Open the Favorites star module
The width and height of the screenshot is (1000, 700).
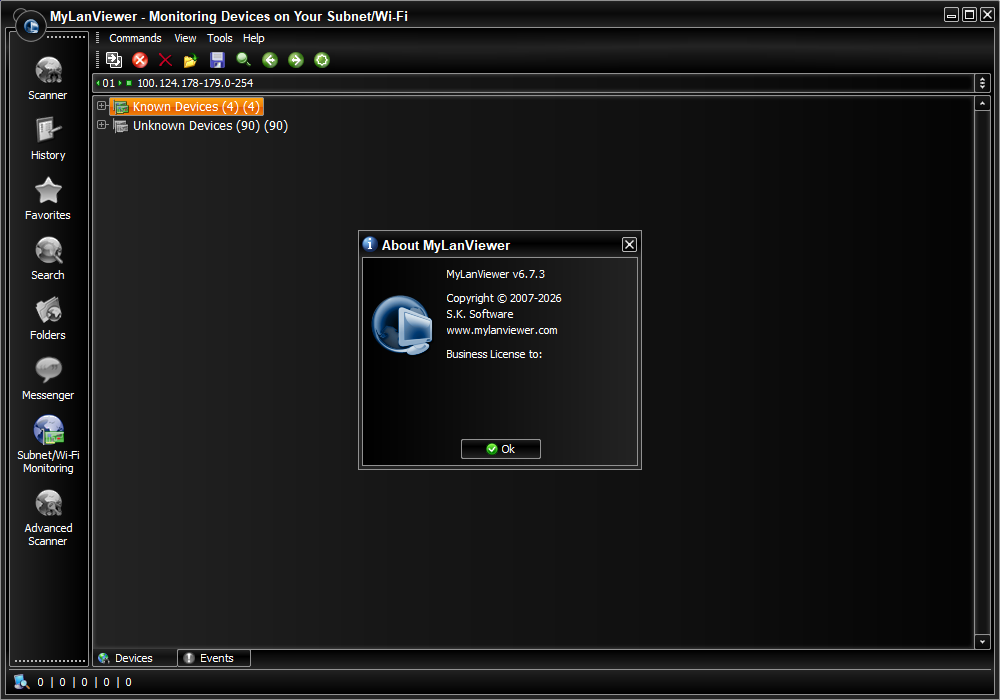pyautogui.click(x=48, y=198)
